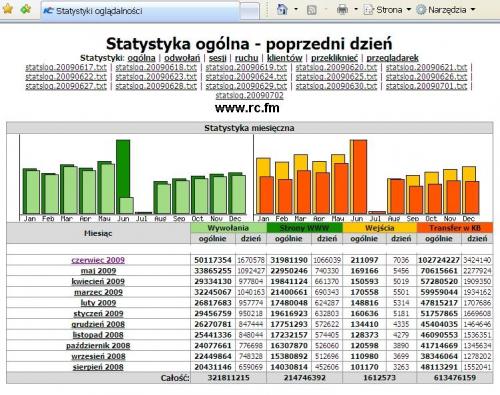Screen dimensions: 500x395
Task: Expand the Strona menu arrow
Action: 409,10
